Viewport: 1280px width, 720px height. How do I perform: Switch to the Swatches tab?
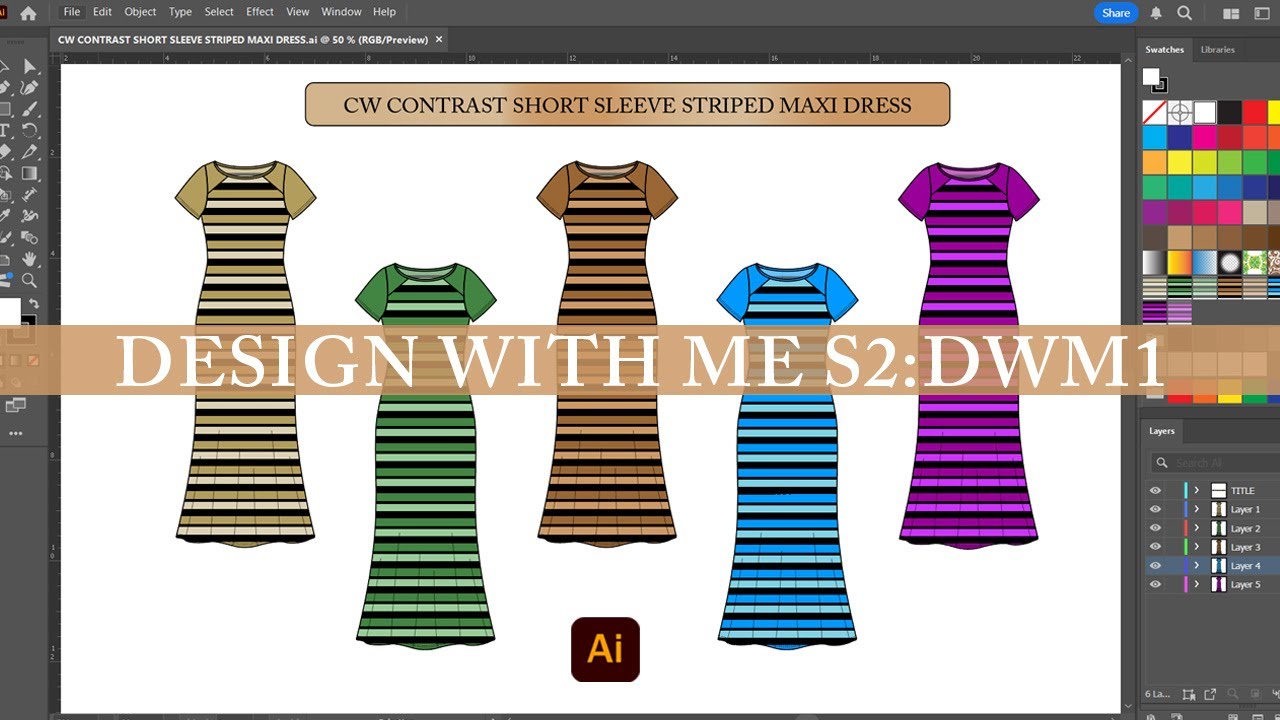tap(1164, 49)
